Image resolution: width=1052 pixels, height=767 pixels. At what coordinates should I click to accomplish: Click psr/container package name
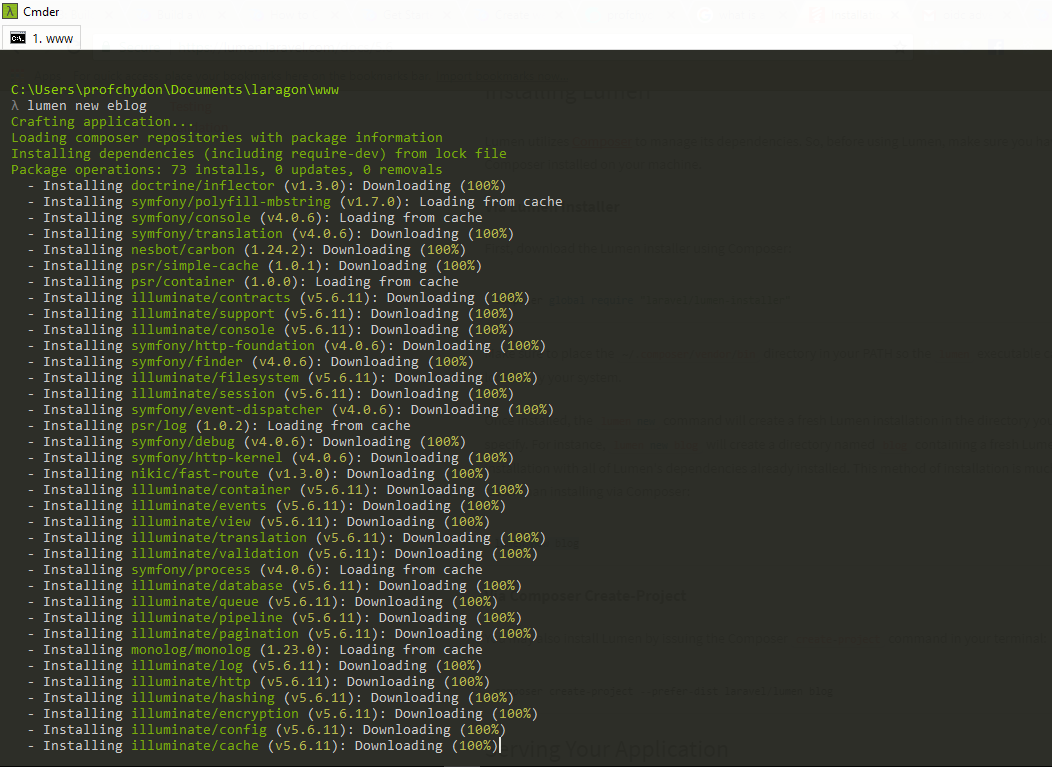pyautogui.click(x=182, y=282)
